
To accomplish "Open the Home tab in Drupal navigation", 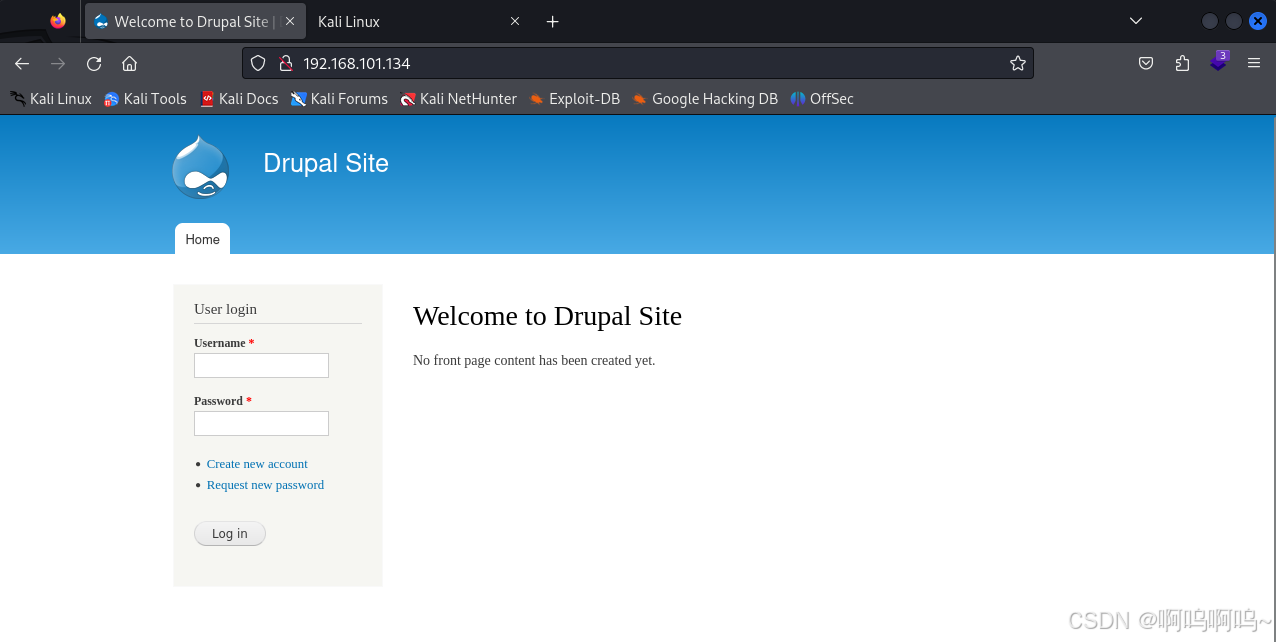I will (x=202, y=239).
